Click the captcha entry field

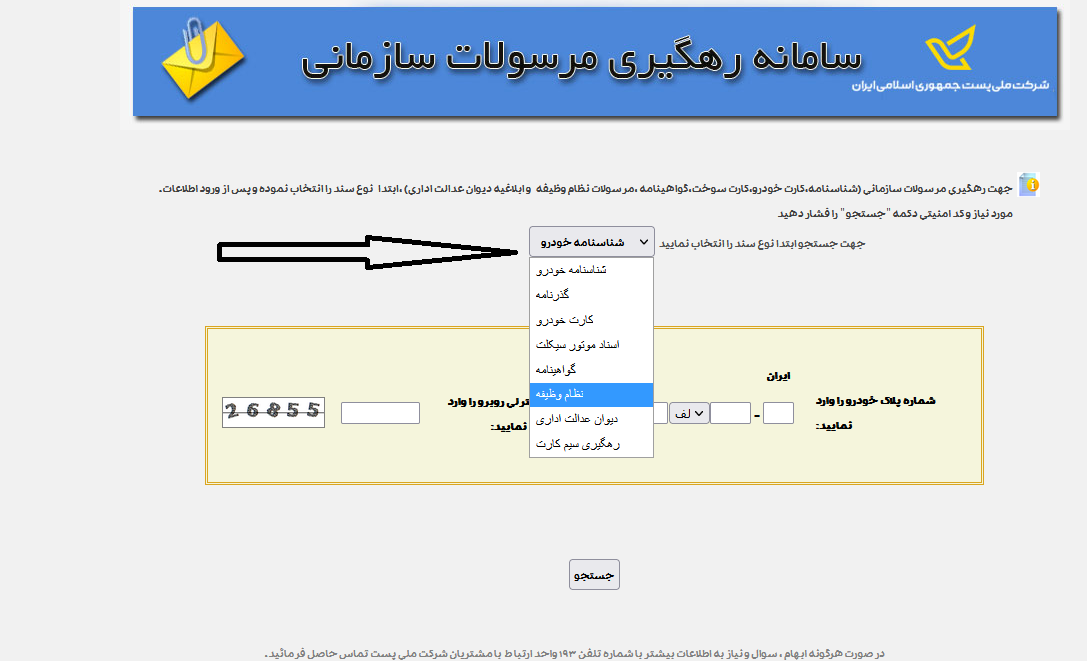coord(380,412)
